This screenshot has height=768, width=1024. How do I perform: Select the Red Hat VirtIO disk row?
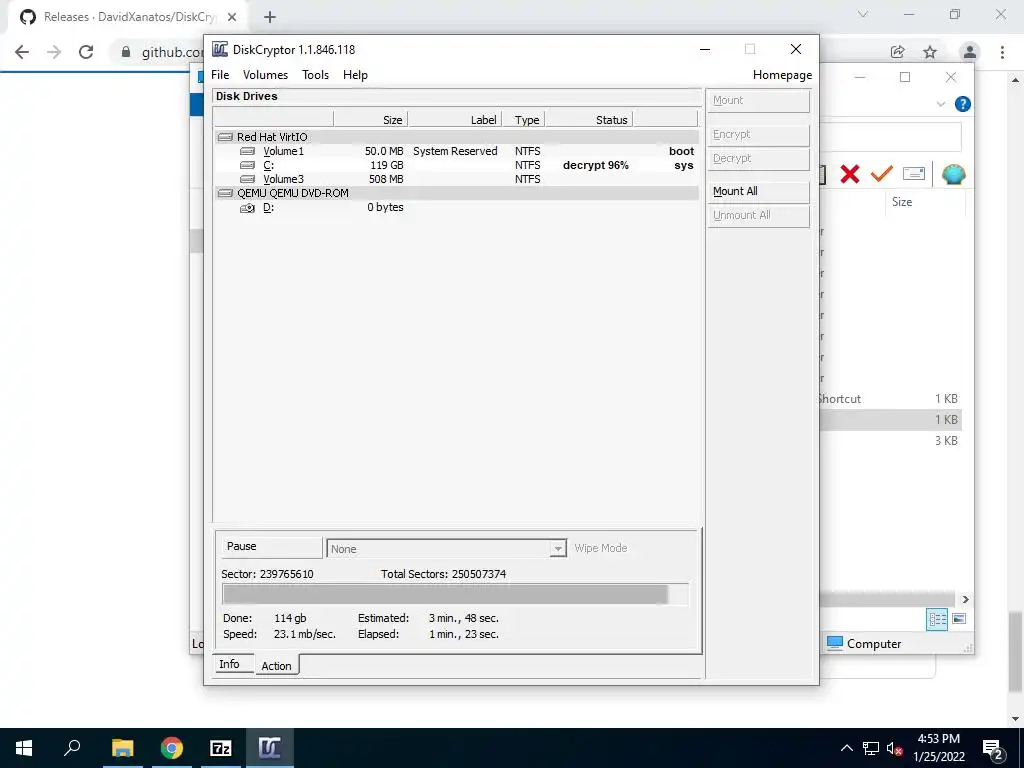pyautogui.click(x=457, y=137)
